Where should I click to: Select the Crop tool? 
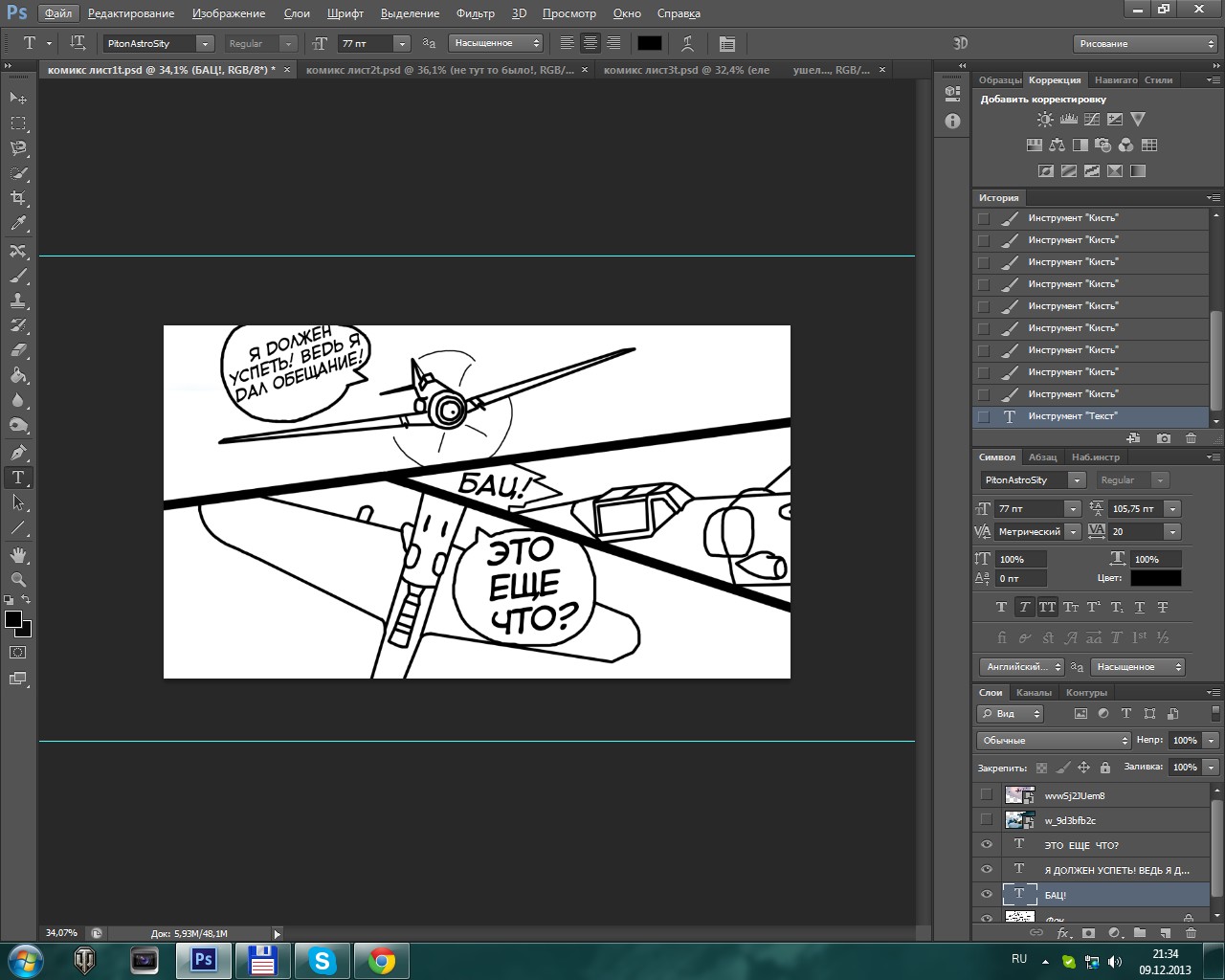pyautogui.click(x=18, y=198)
